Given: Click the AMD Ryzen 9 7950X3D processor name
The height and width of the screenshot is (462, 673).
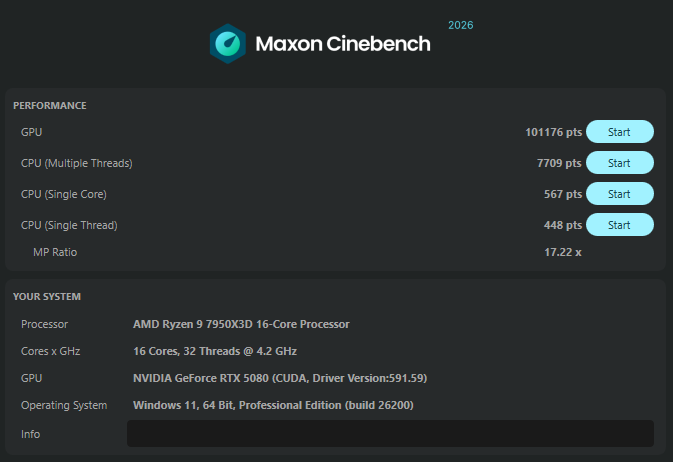Looking at the screenshot, I should 241,324.
